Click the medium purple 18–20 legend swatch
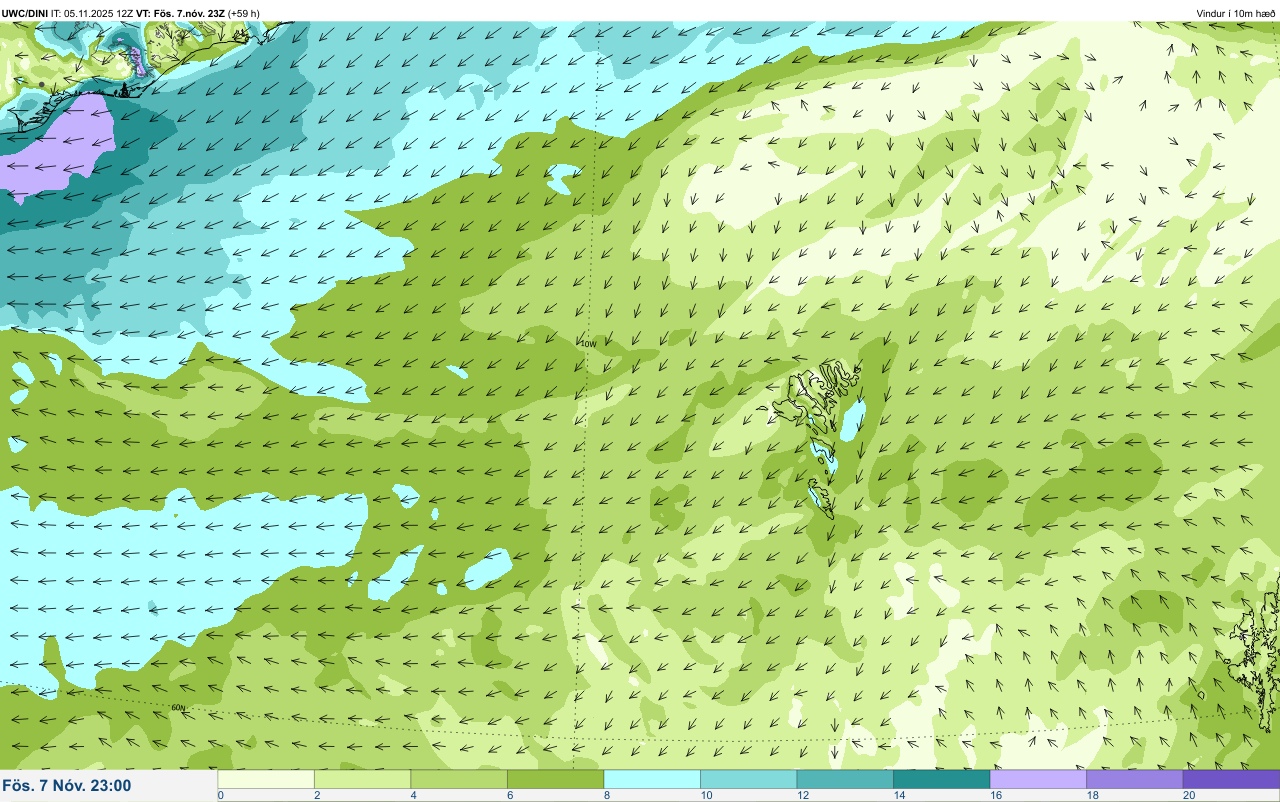Viewport: 1280px width, 802px height. (1134, 779)
